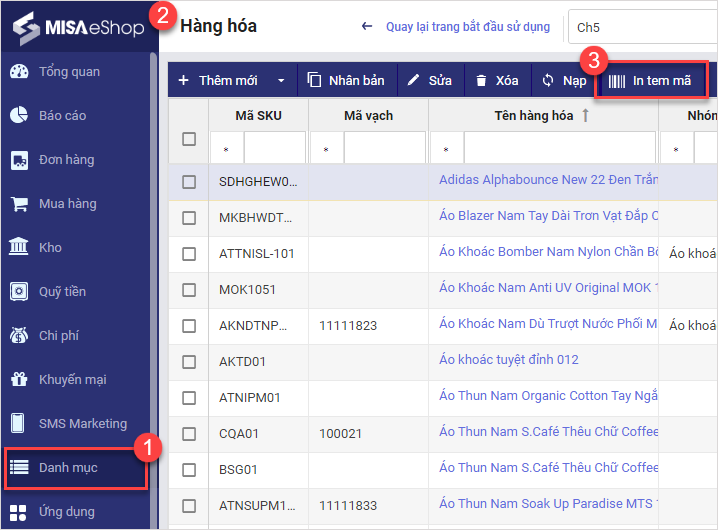Check the ATNSUPM1... row checkbox
Screen dimensions: 718x530
tap(189, 506)
